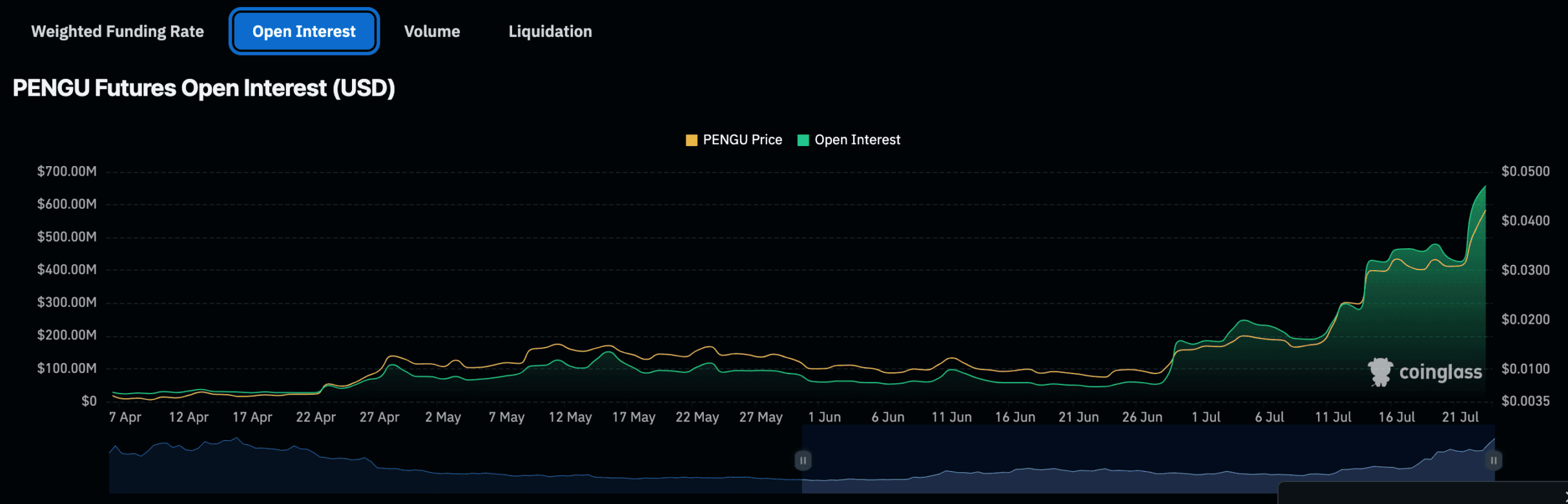This screenshot has width=1568, height=504.
Task: Grab the right range slider handle
Action: pyautogui.click(x=1494, y=461)
